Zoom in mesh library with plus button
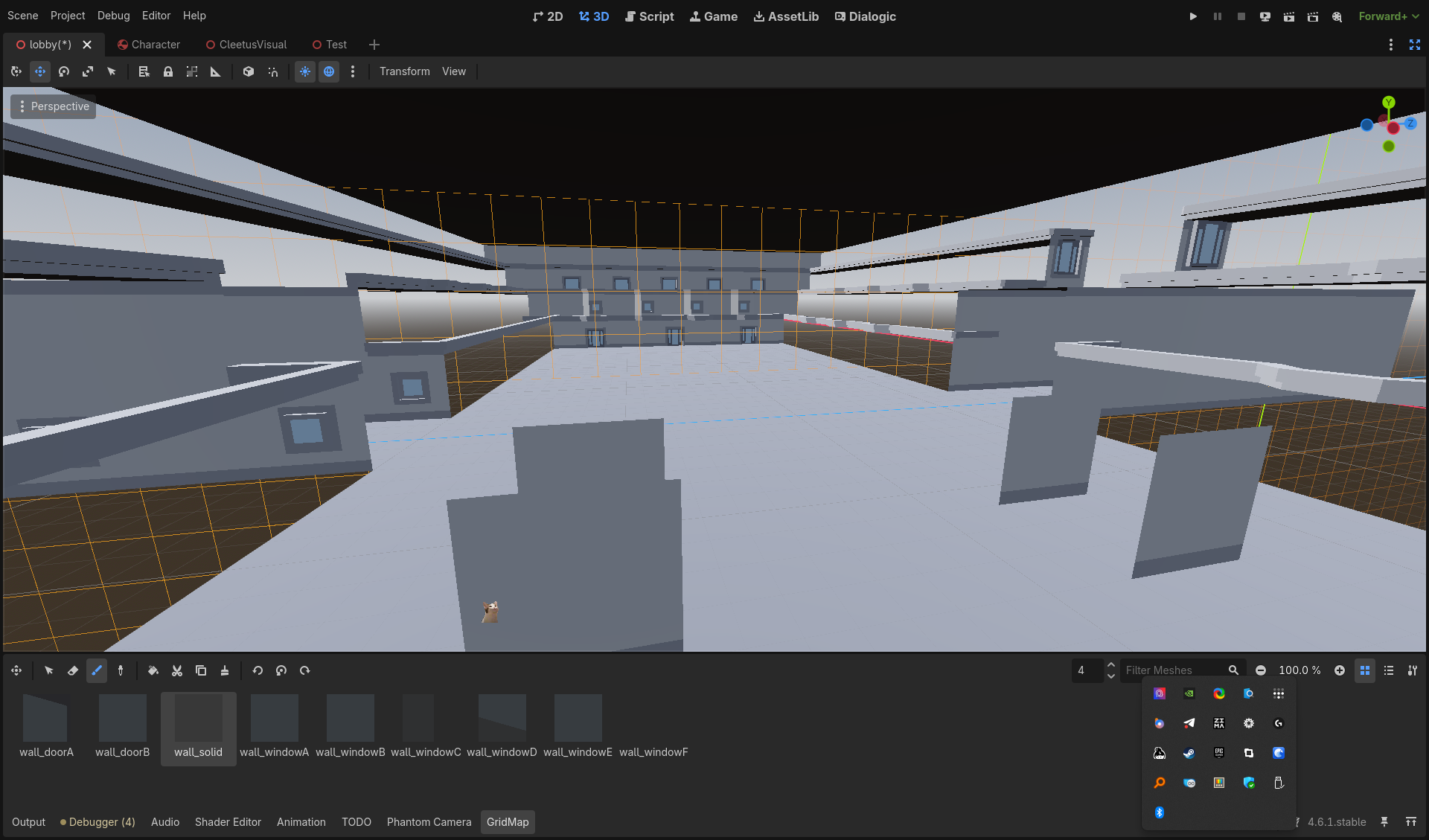The image size is (1429, 840). (1340, 670)
